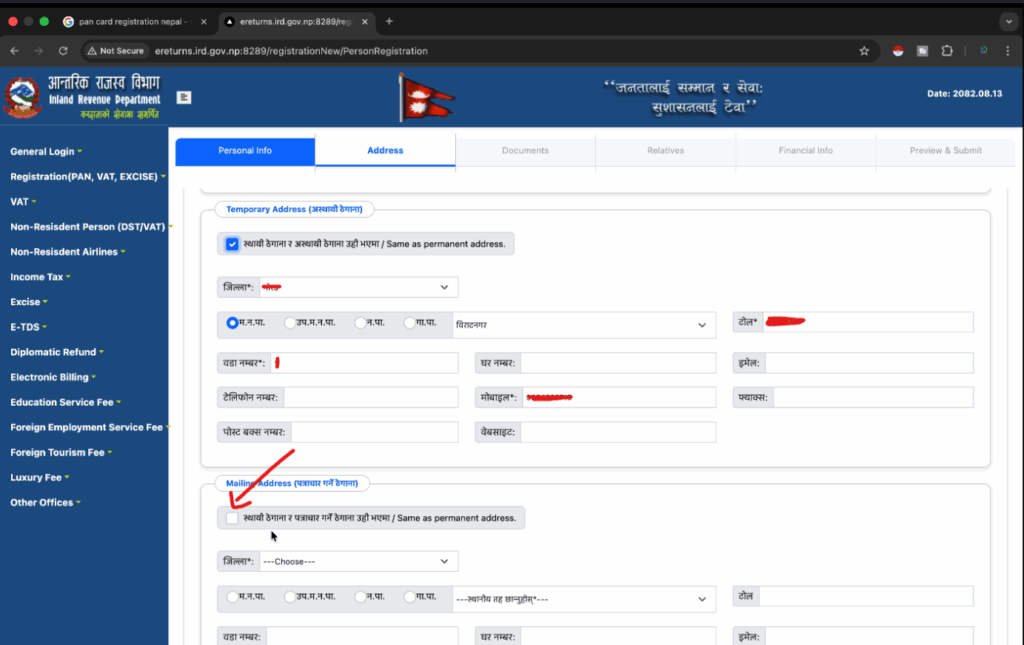Open a new browser tab with plus icon
The height and width of the screenshot is (645, 1024).
[389, 21]
